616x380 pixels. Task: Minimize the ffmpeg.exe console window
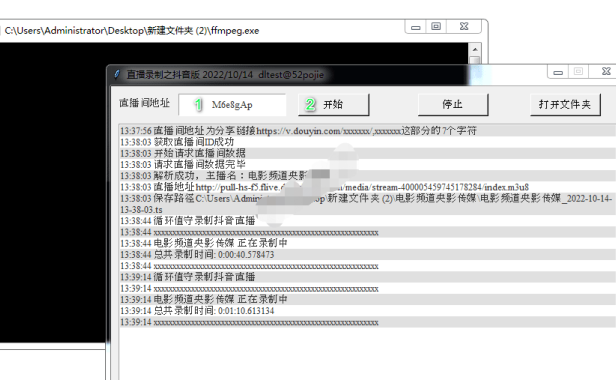point(416,27)
